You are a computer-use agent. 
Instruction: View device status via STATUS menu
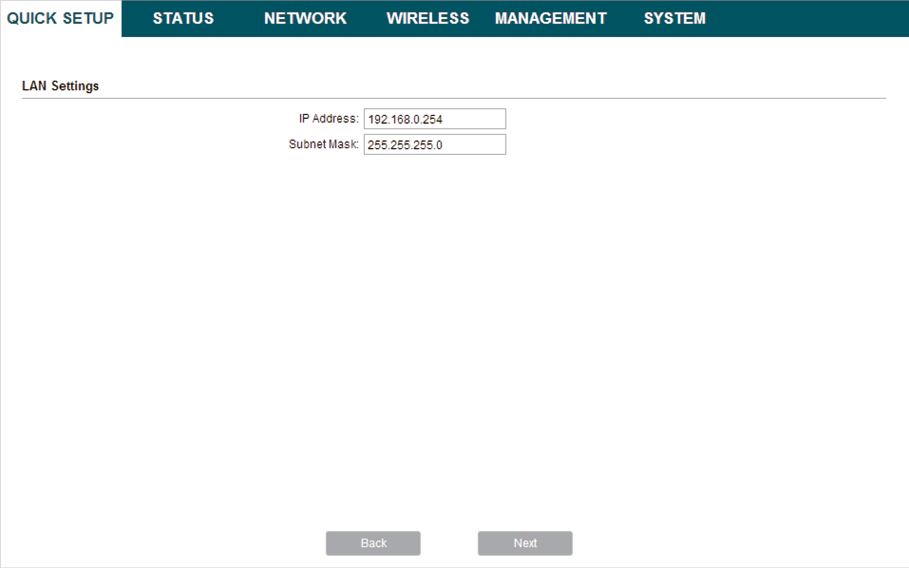click(x=183, y=18)
